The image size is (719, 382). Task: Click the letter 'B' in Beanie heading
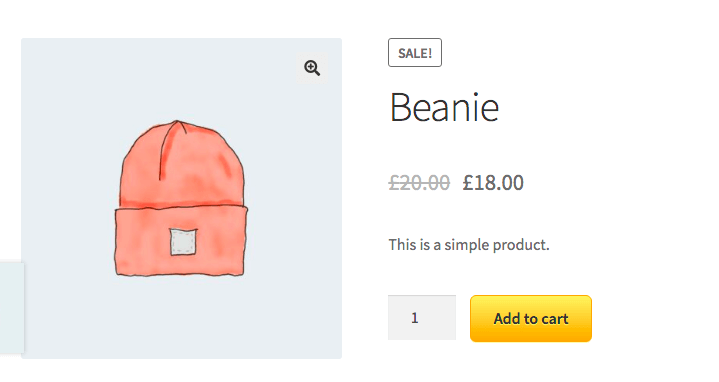pyautogui.click(x=401, y=107)
